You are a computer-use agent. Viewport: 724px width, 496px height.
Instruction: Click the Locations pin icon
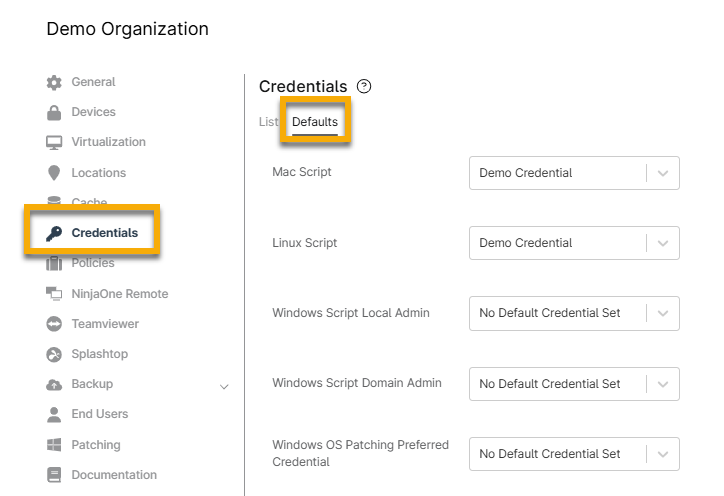pos(54,173)
